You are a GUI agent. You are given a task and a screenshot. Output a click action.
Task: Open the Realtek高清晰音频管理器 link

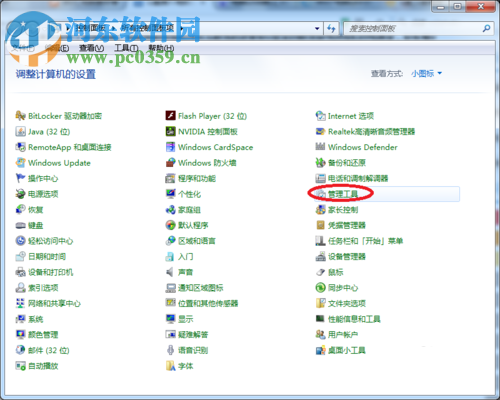pos(372,132)
